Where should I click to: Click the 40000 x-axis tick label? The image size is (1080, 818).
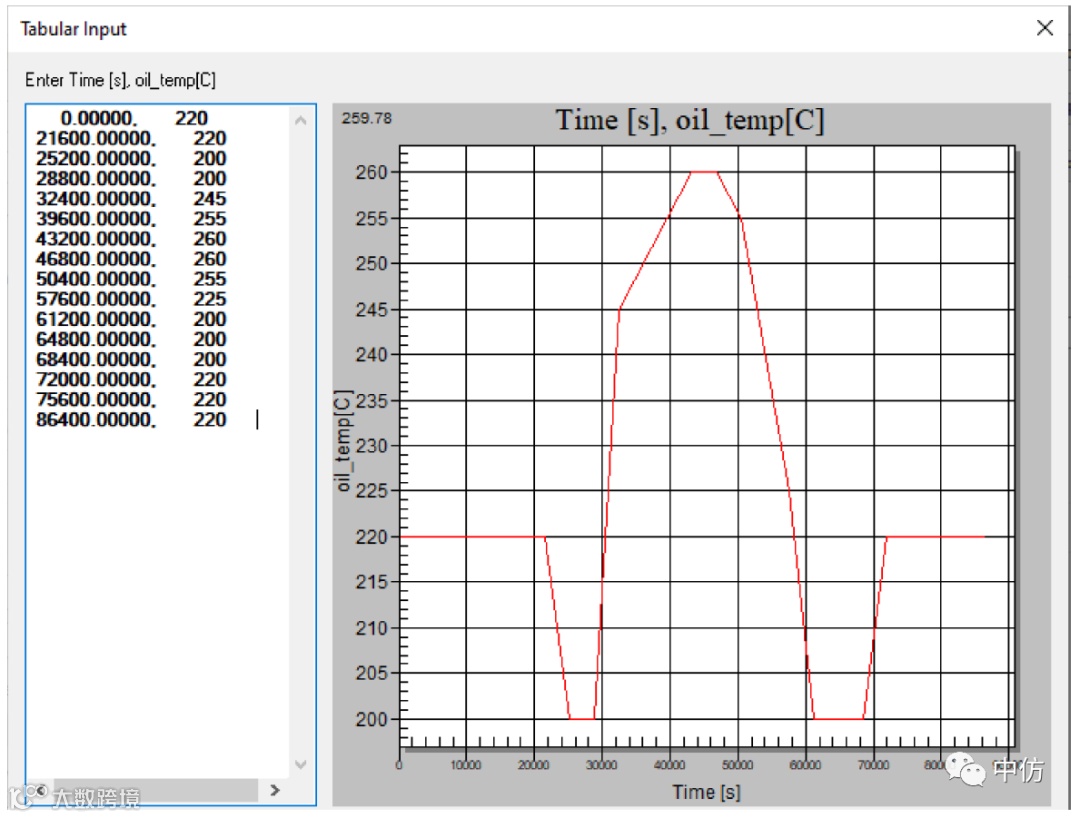(x=669, y=765)
